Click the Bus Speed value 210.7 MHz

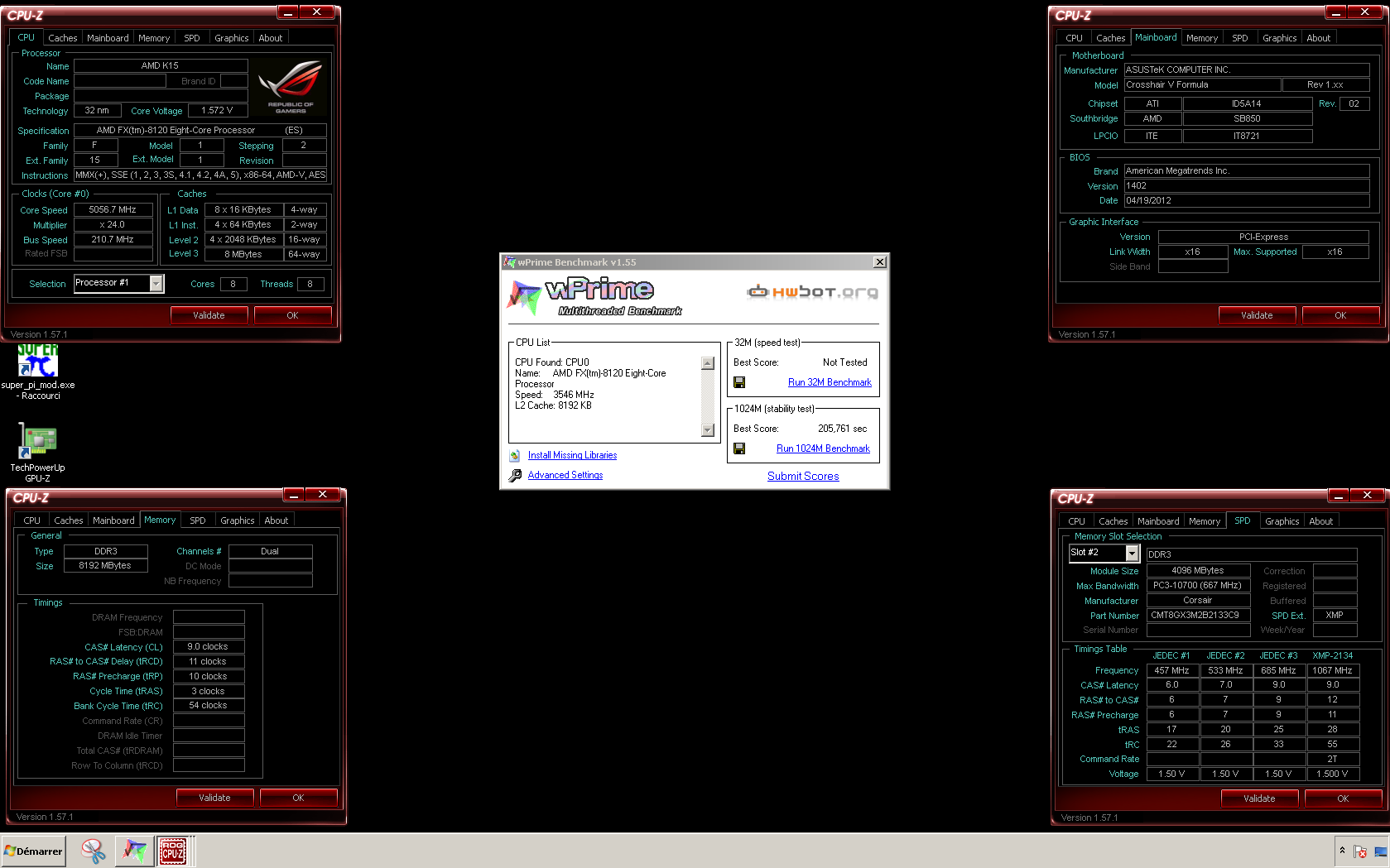[113, 240]
